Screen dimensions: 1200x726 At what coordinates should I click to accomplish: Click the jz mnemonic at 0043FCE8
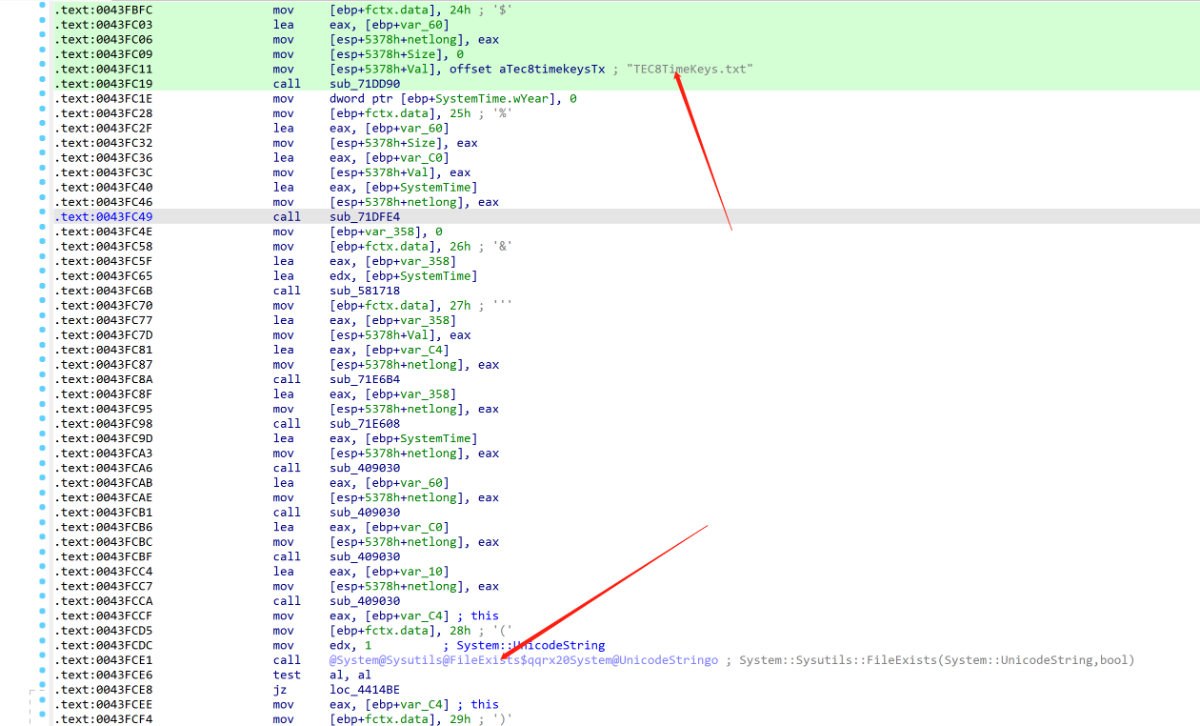(x=279, y=690)
